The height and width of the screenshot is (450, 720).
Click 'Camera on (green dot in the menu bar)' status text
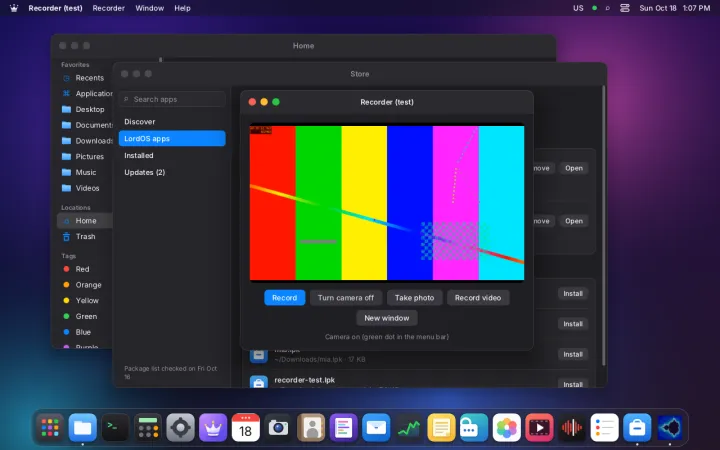coord(387,337)
